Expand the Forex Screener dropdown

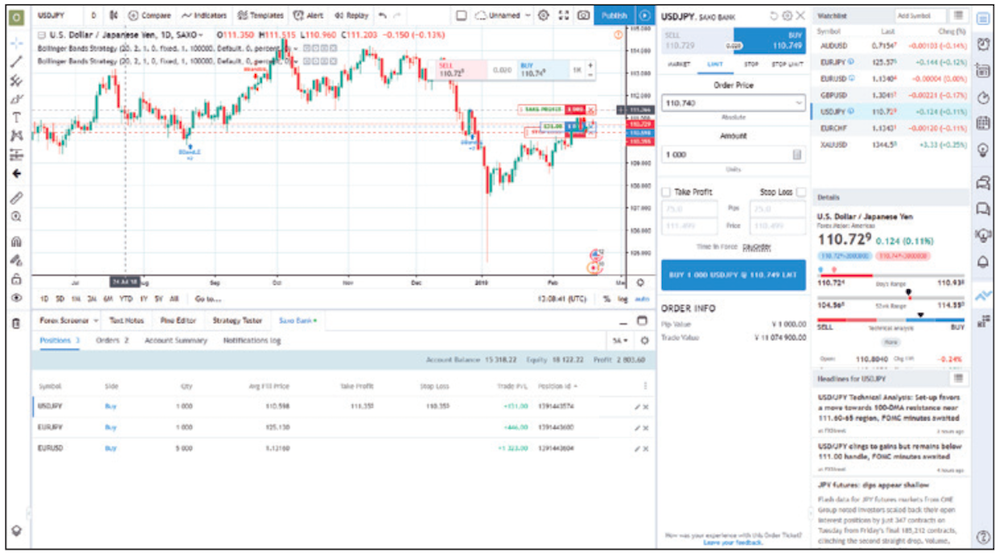click(96, 320)
